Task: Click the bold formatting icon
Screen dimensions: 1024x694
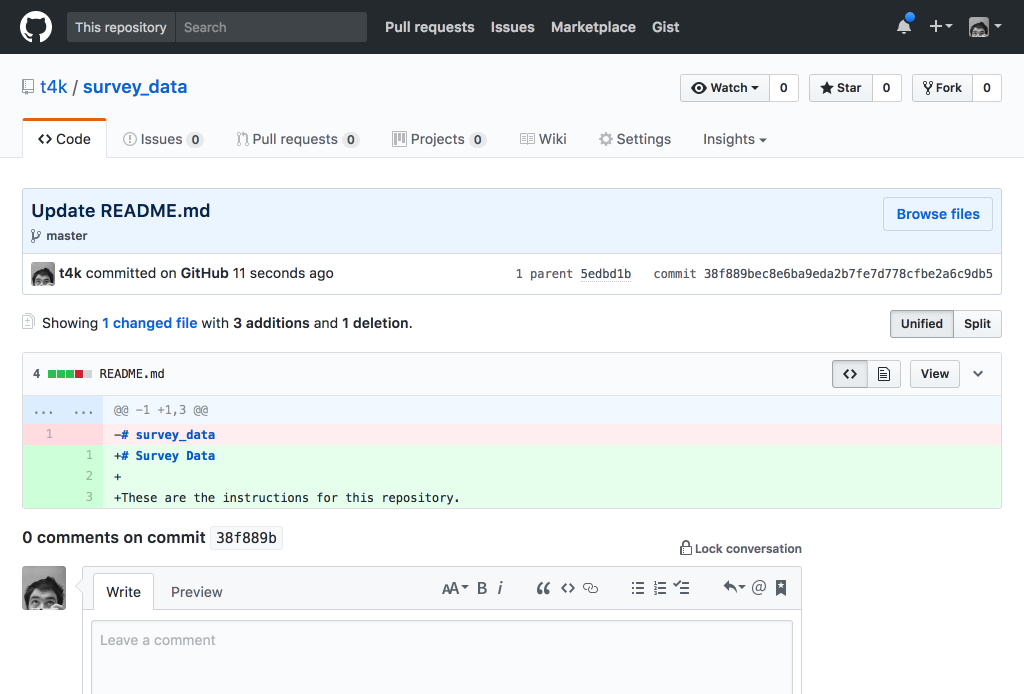Action: 482,588
